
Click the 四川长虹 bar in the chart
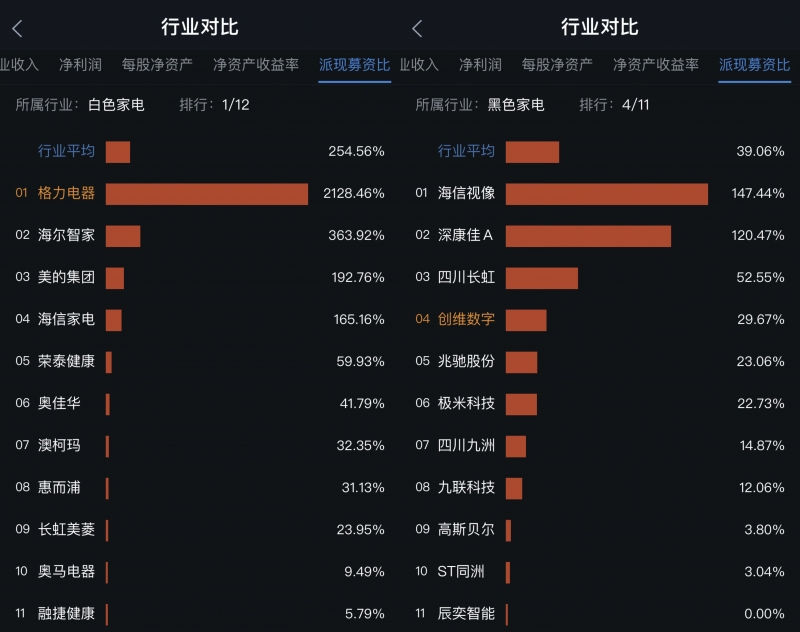[541, 278]
